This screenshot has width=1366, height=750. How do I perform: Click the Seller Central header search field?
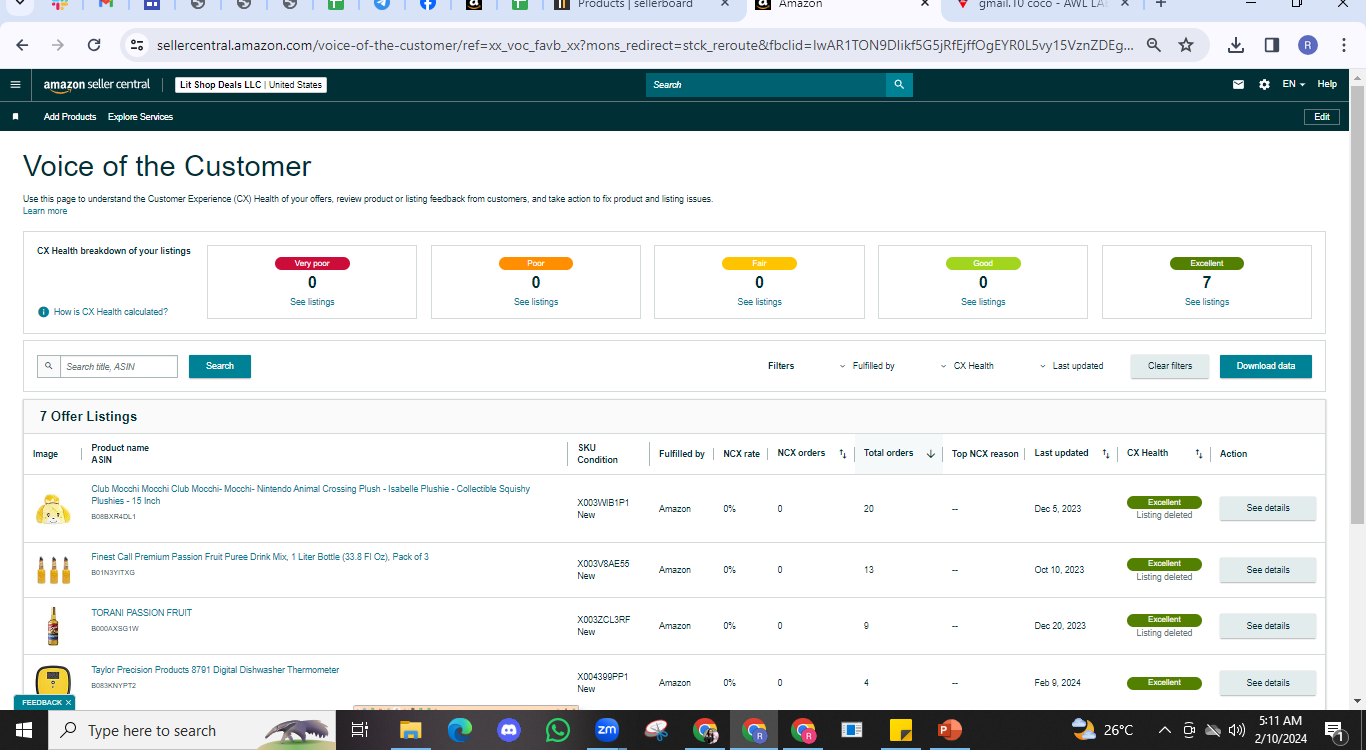[766, 85]
